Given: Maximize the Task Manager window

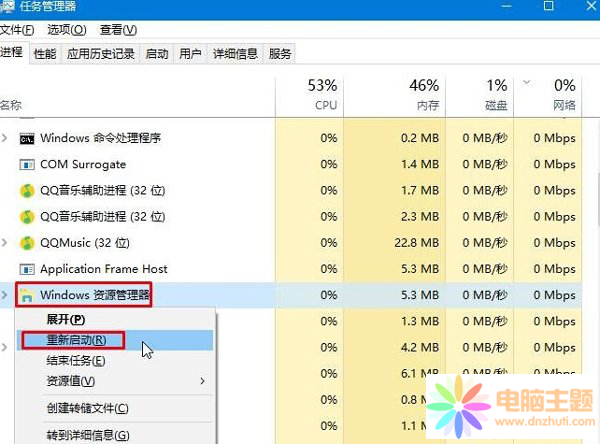Looking at the screenshot, I should coord(548,6).
